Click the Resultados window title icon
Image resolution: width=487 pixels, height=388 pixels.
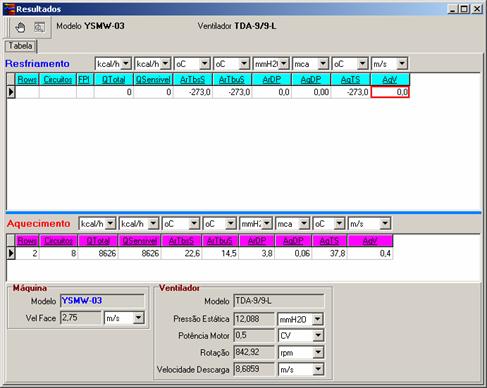pos(9,9)
